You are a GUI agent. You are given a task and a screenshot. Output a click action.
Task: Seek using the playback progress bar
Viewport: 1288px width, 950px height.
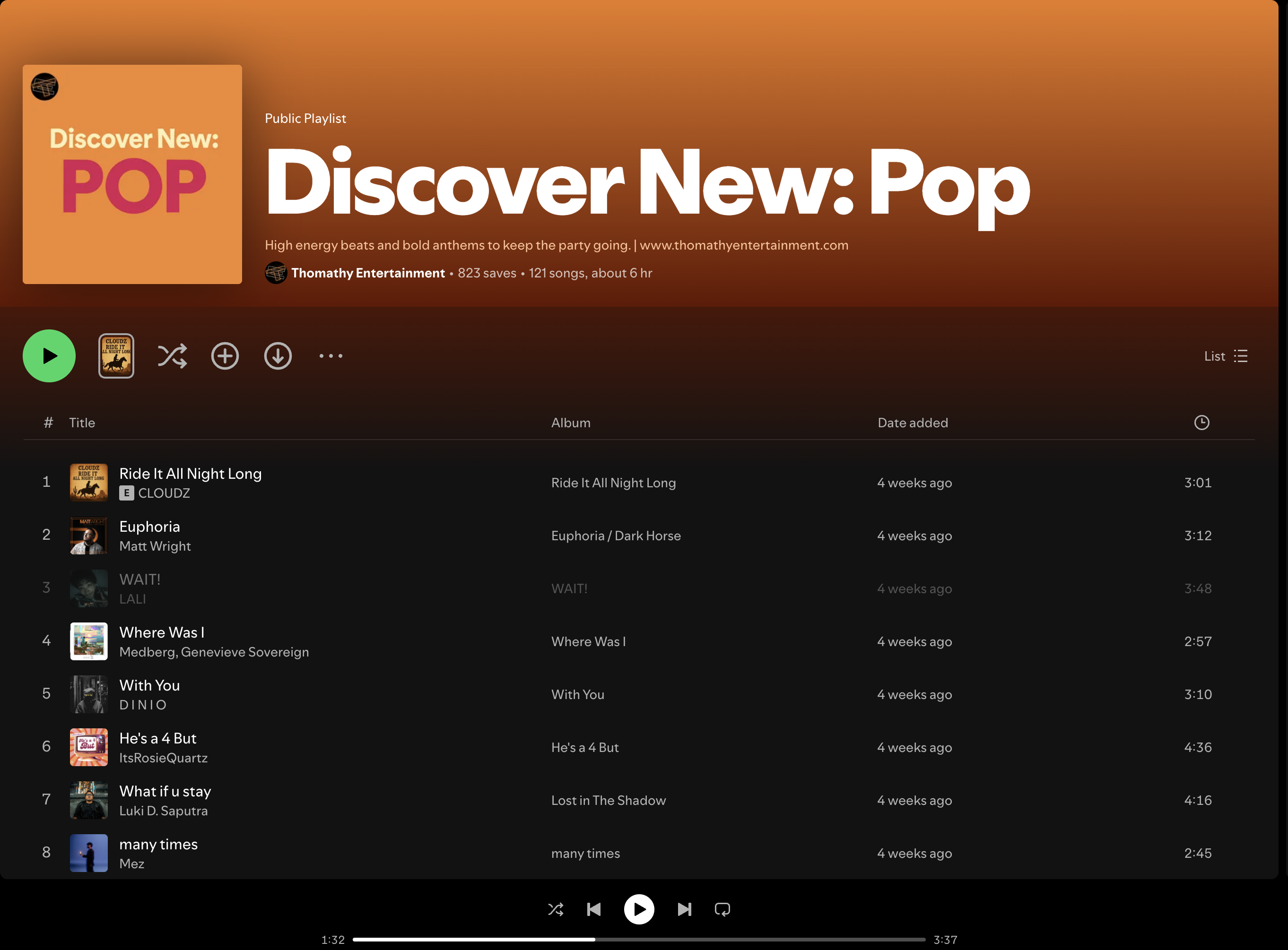638,939
